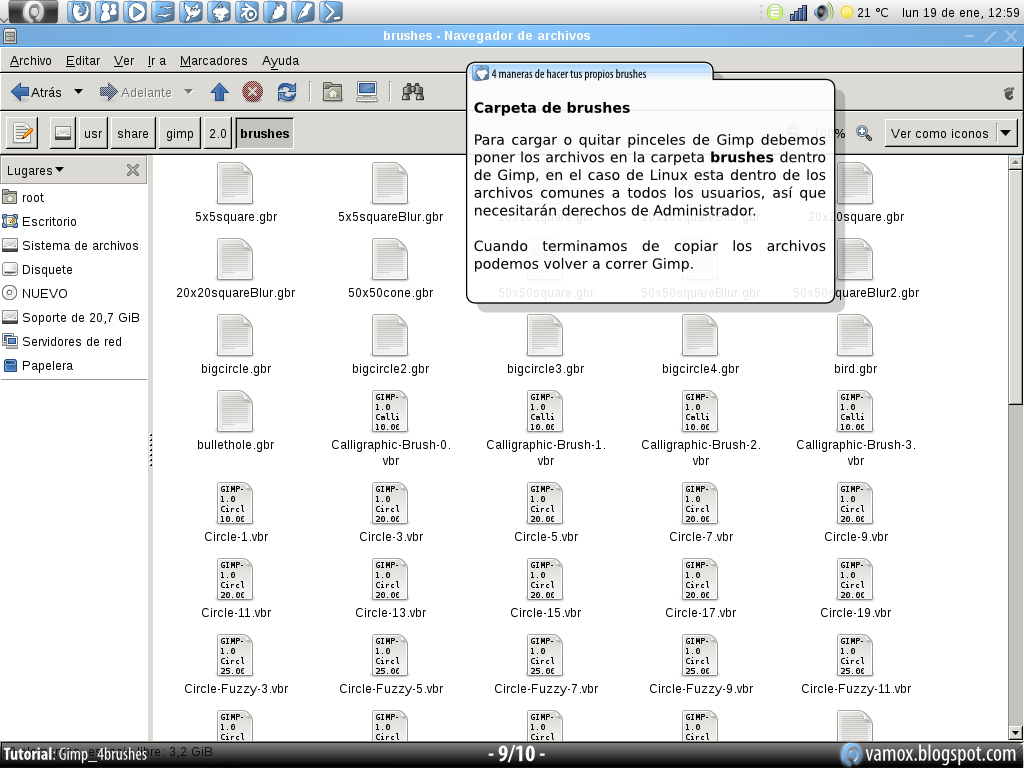Select the 5x5square.gbr file icon
The image size is (1024, 770).
(235, 183)
